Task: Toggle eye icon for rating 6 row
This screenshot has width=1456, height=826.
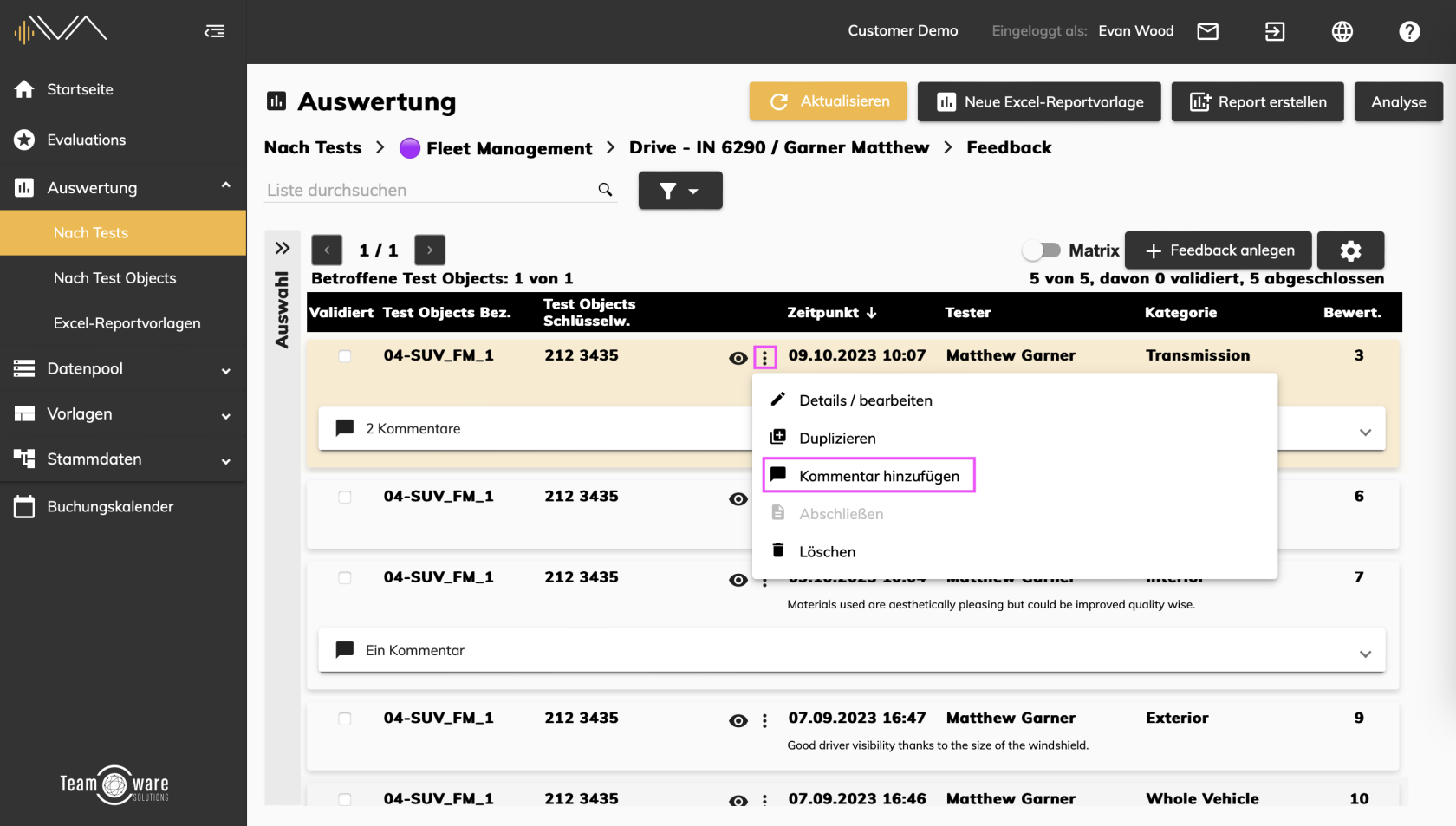Action: pyautogui.click(x=738, y=498)
